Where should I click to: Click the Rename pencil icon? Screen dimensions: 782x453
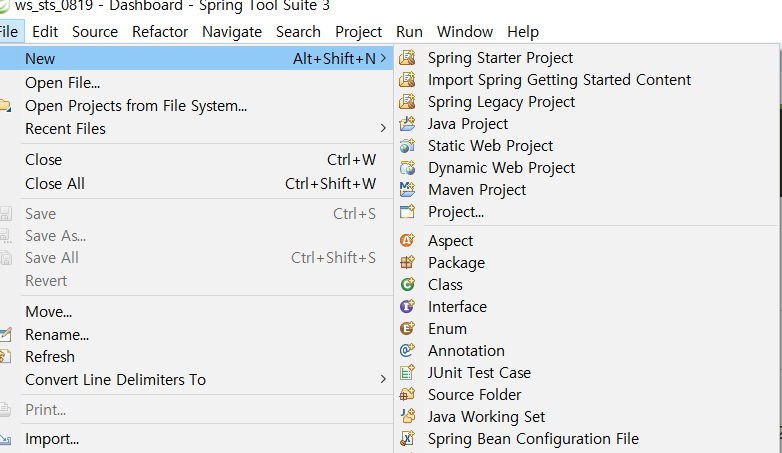click(x=5, y=334)
